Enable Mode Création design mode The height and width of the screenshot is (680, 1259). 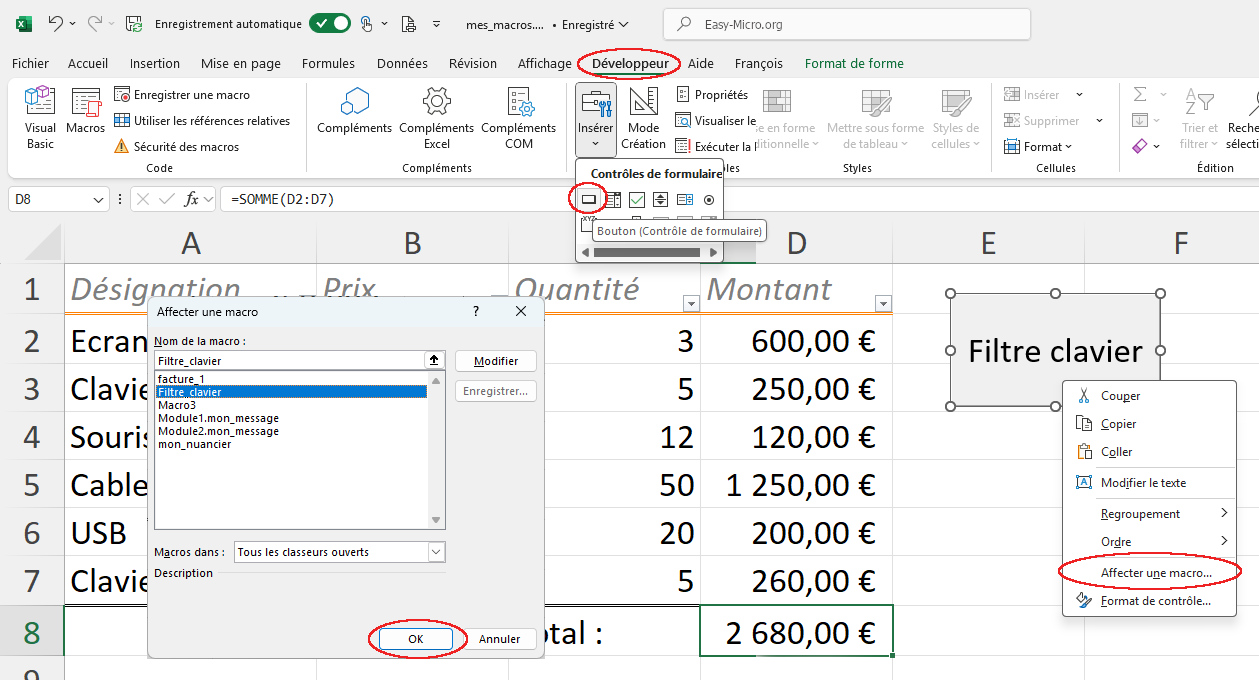tap(643, 111)
